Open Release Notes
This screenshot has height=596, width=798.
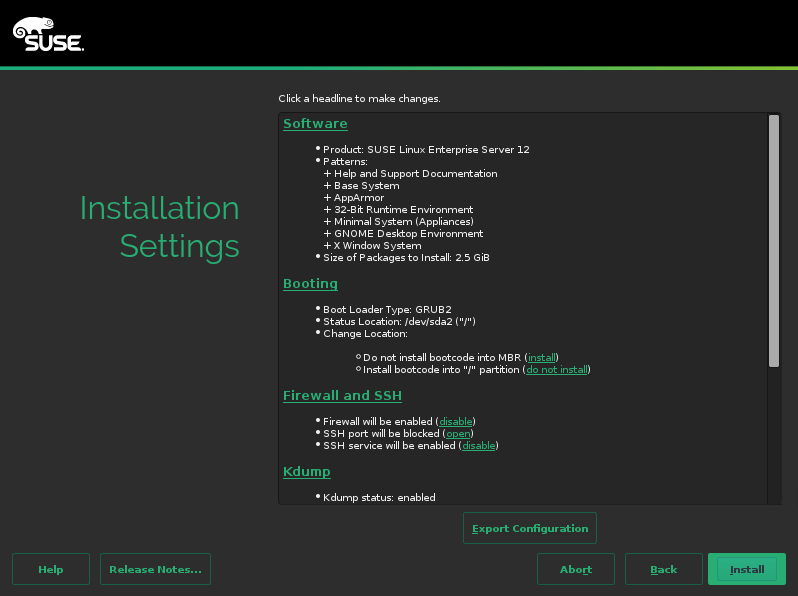tap(155, 569)
